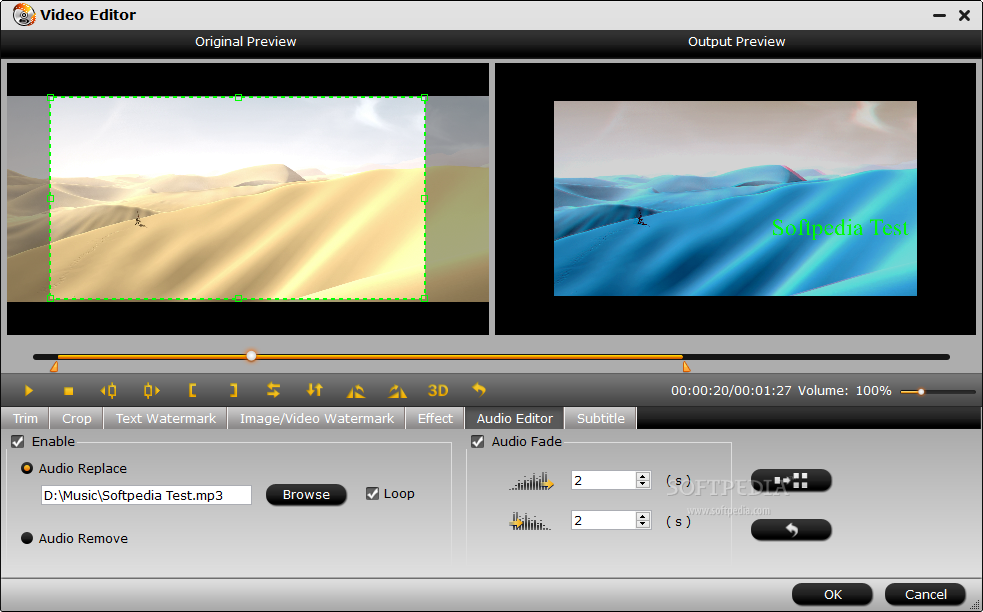Flip video vertically with up-down arrows icon
This screenshot has width=983, height=612.
pos(314,391)
